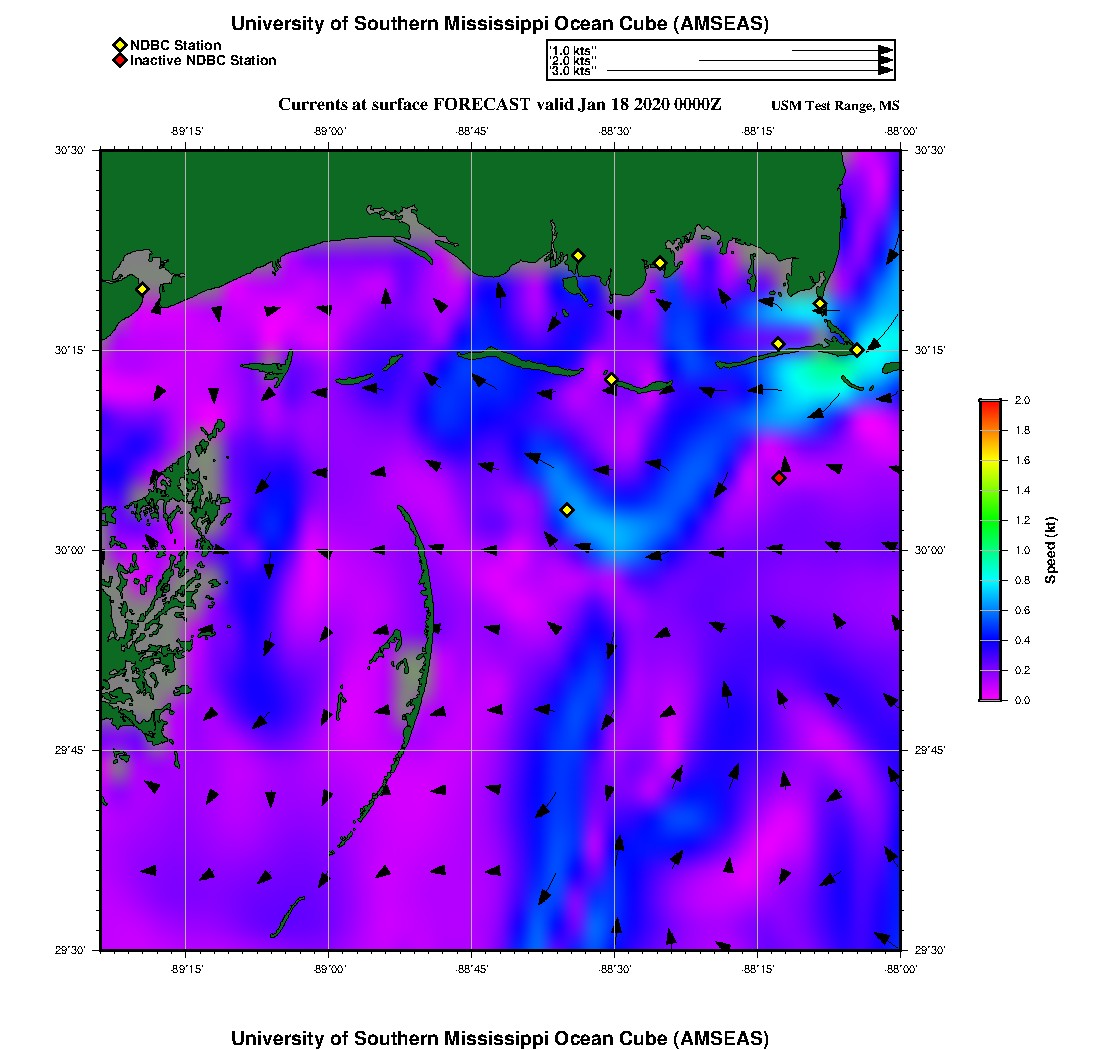Select the southernmost yellow NDBC station marker
1100x1050 pixels.
567,510
